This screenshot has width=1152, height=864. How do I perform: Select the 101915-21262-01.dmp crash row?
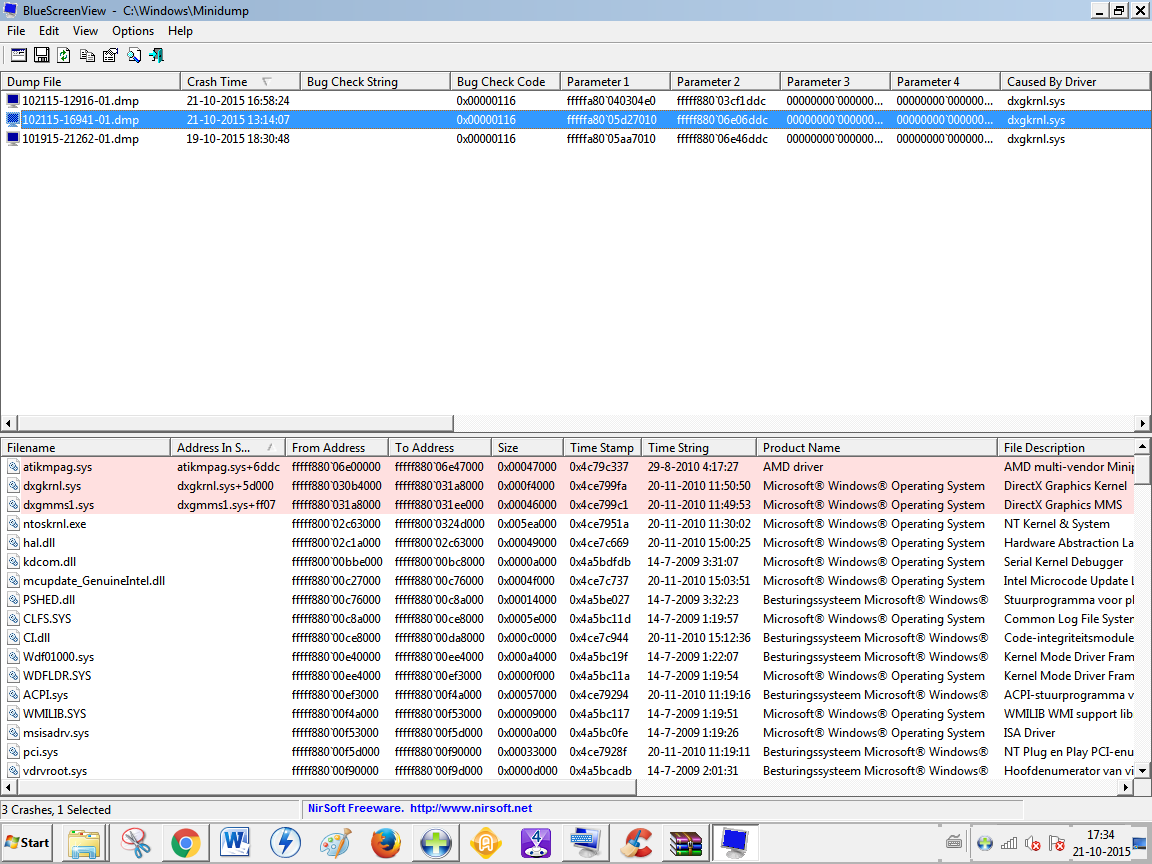576,139
